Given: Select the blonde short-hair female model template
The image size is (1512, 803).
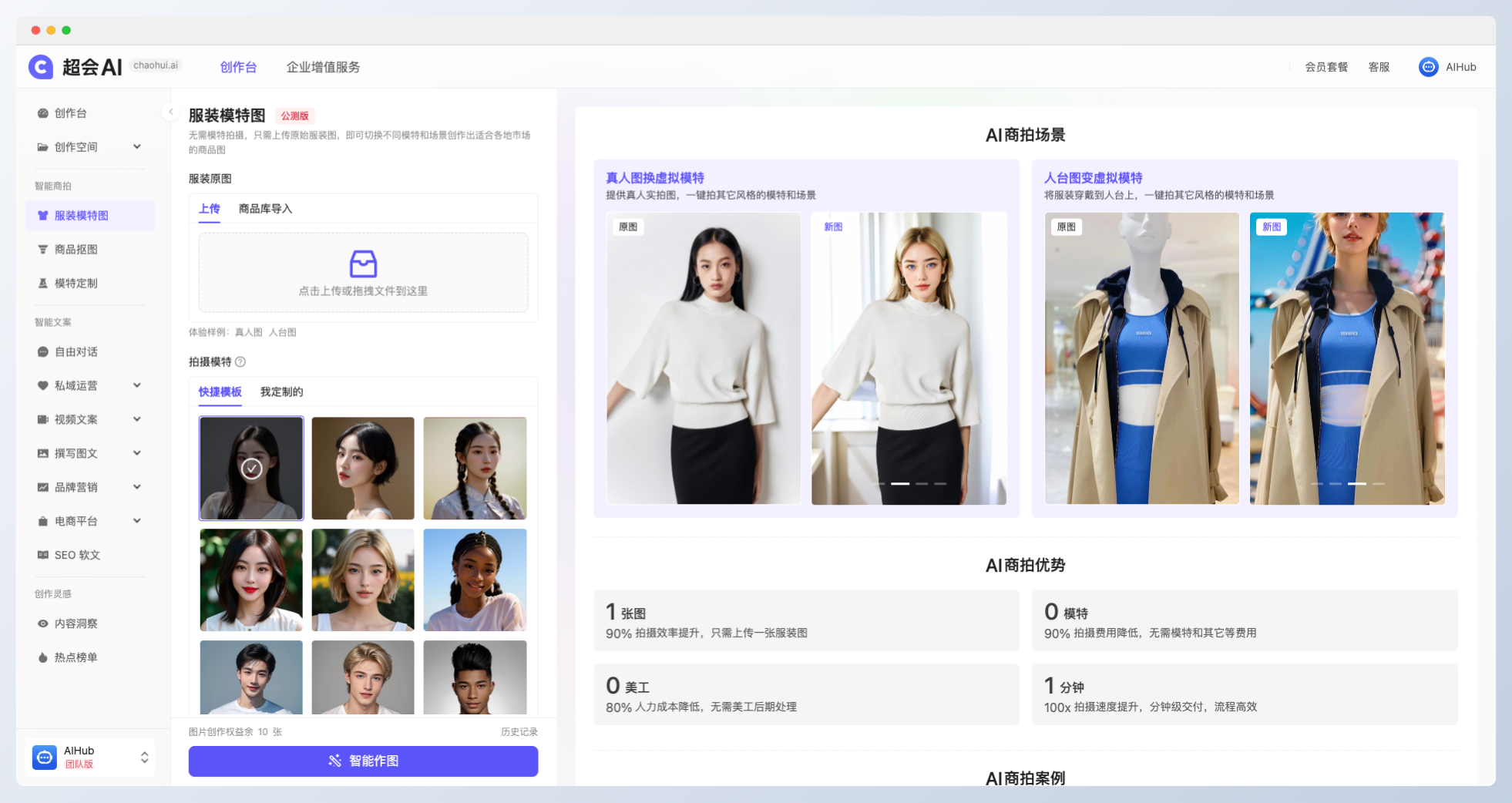Looking at the screenshot, I should (x=363, y=580).
